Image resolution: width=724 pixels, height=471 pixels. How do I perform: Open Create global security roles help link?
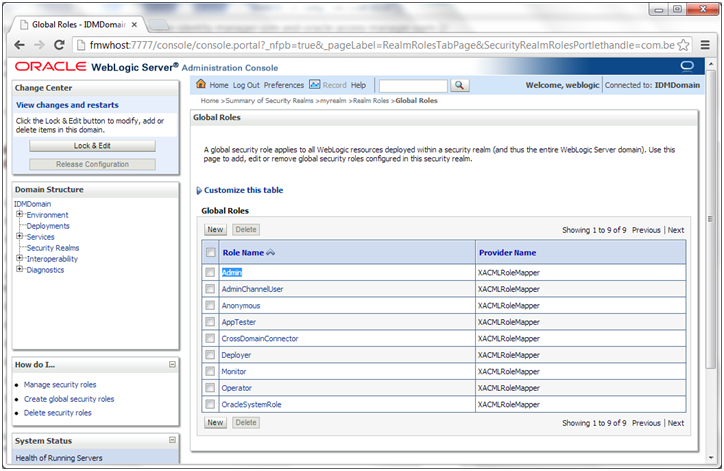[x=69, y=399]
